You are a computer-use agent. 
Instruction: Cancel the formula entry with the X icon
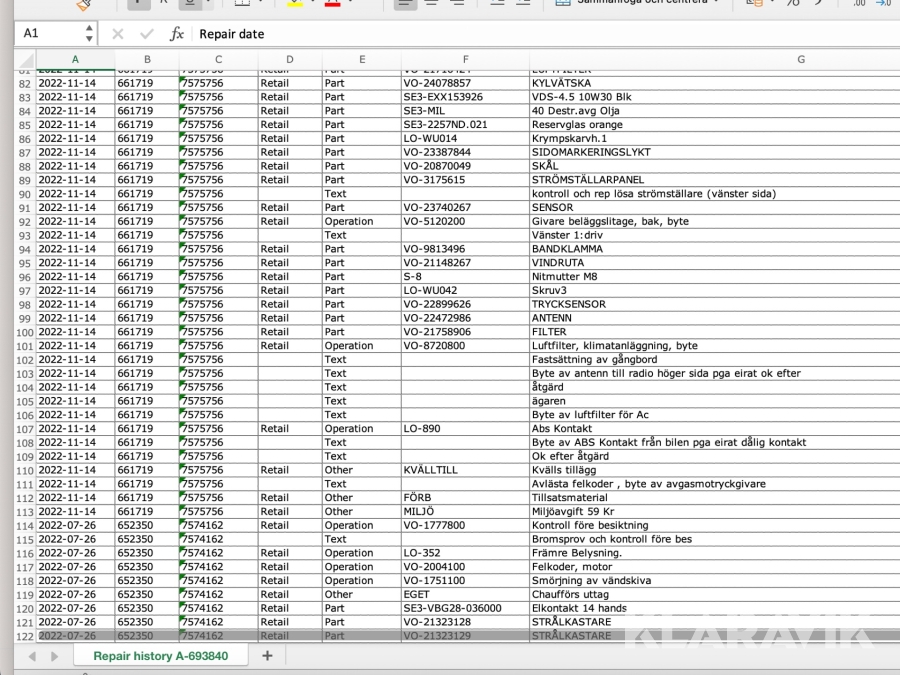point(118,34)
